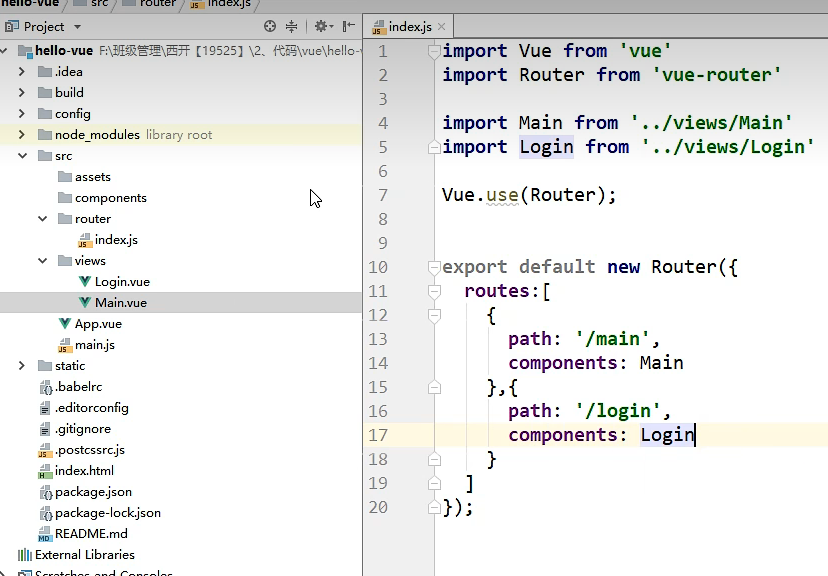Select package-lock.json file
The height and width of the screenshot is (576, 828).
108,513
